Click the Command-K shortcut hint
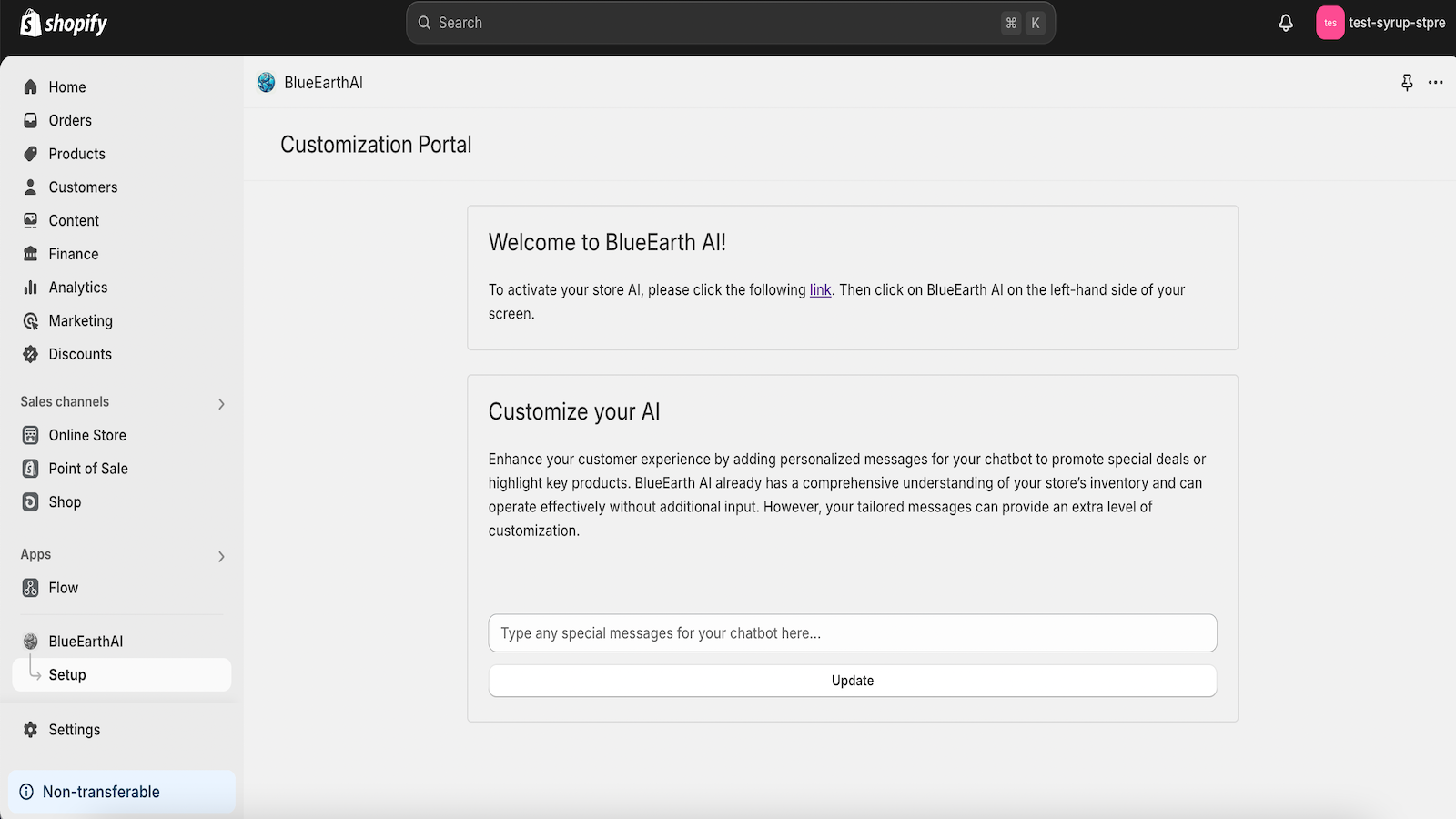This screenshot has height=819, width=1456. click(x=1023, y=23)
